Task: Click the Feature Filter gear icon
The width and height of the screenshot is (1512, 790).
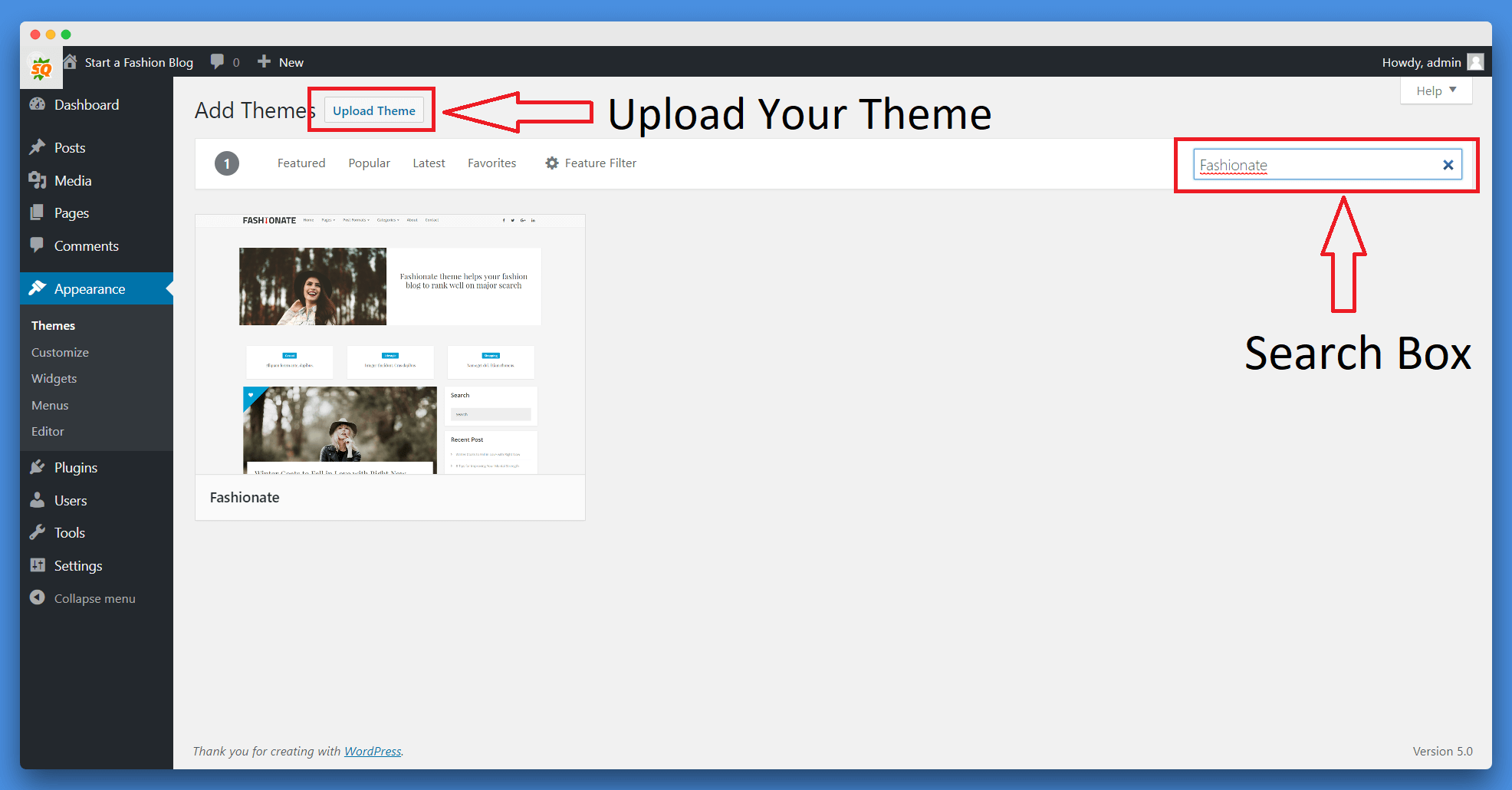Action: [551, 163]
